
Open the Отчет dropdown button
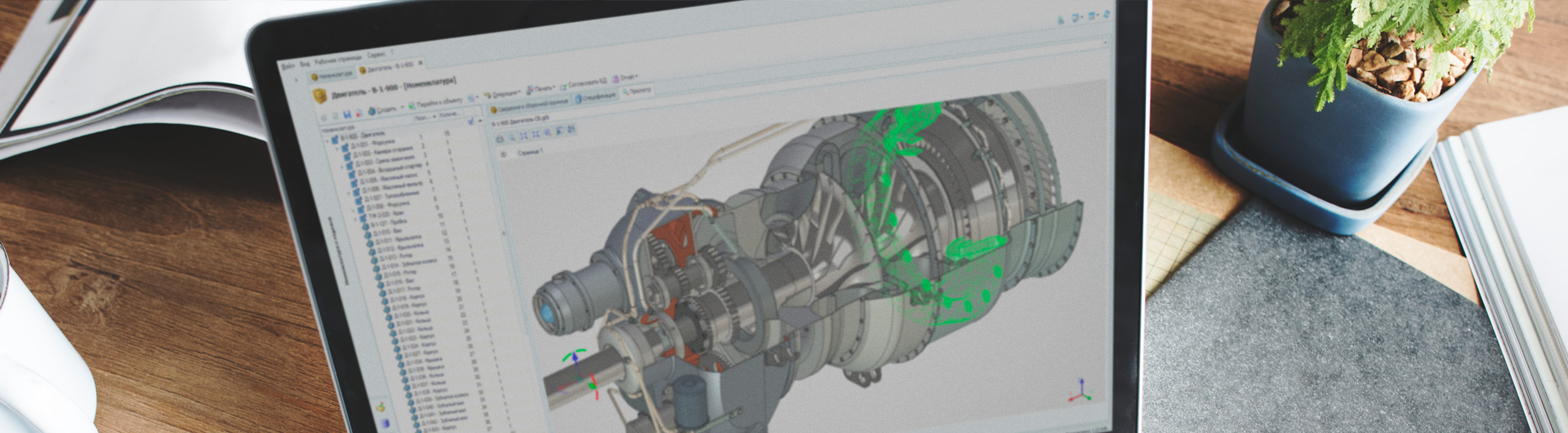625,78
